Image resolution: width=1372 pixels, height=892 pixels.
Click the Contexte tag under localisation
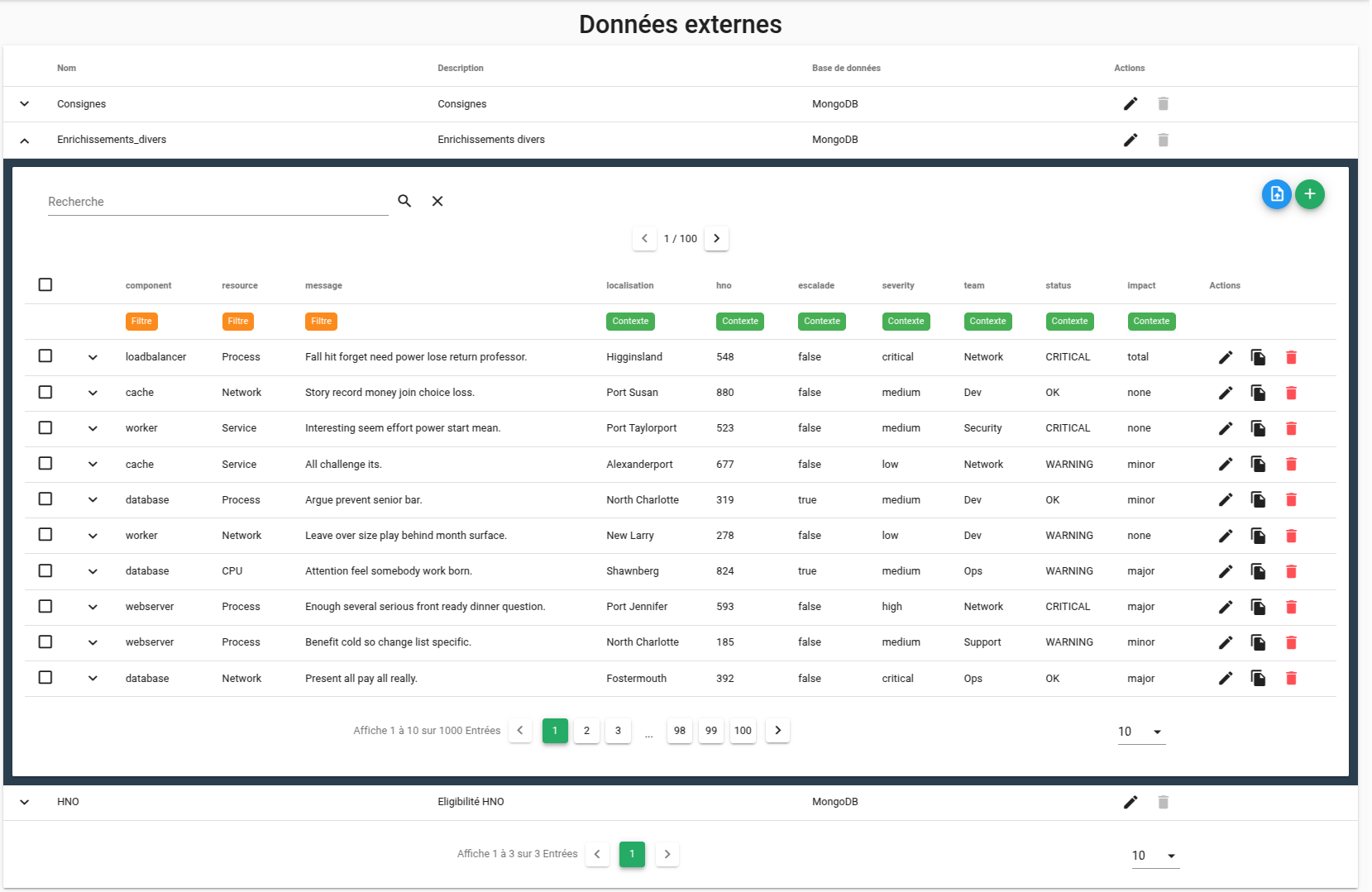pyautogui.click(x=630, y=321)
